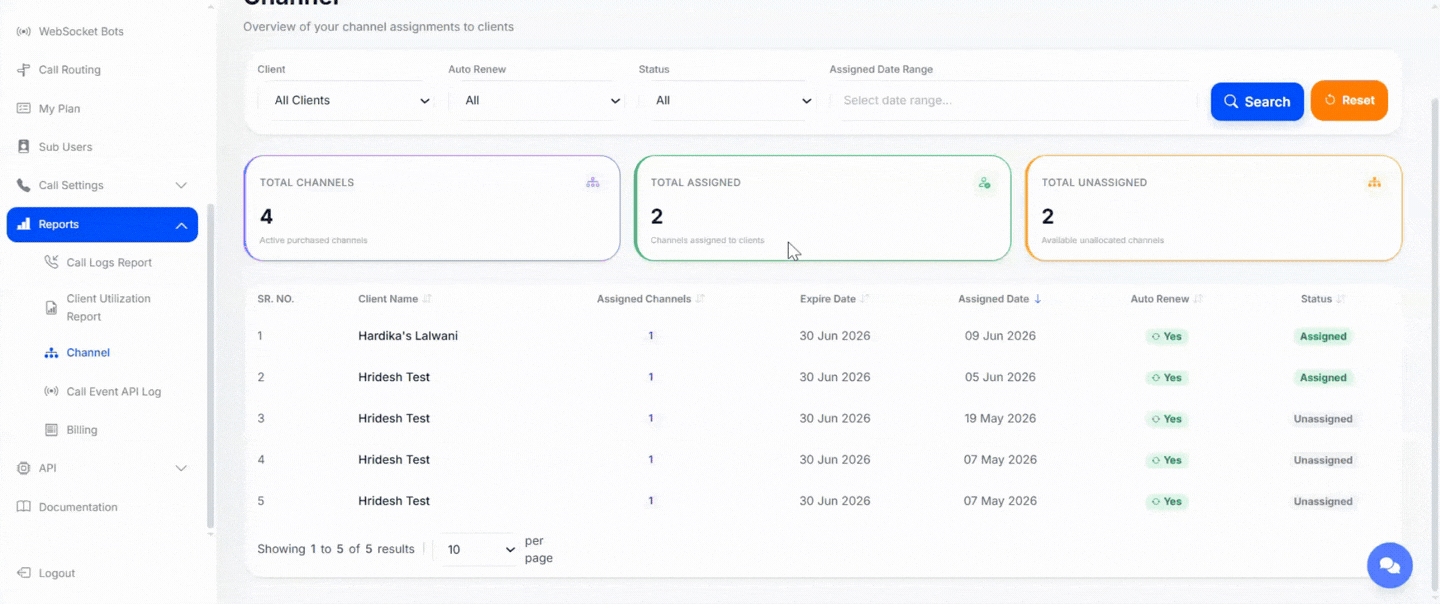Screen dimensions: 1440x604
Task: Click the Call Routing signpost icon
Action: 24,70
